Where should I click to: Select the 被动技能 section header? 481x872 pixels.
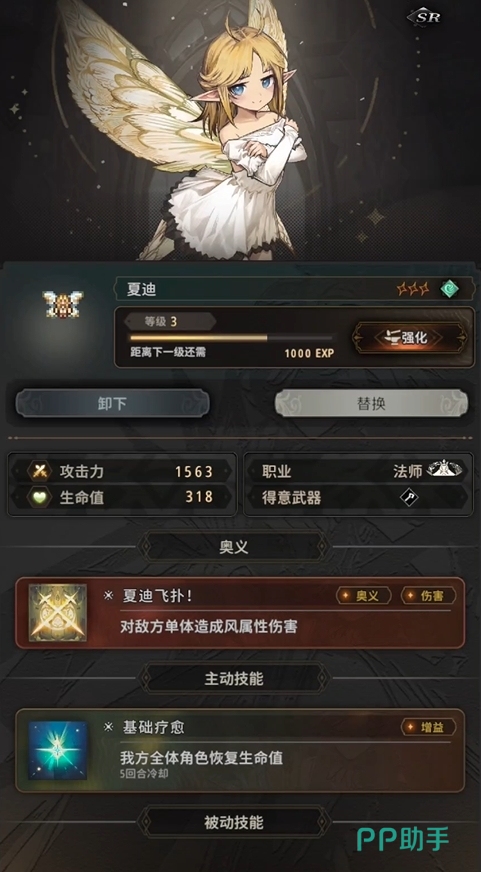(x=234, y=823)
